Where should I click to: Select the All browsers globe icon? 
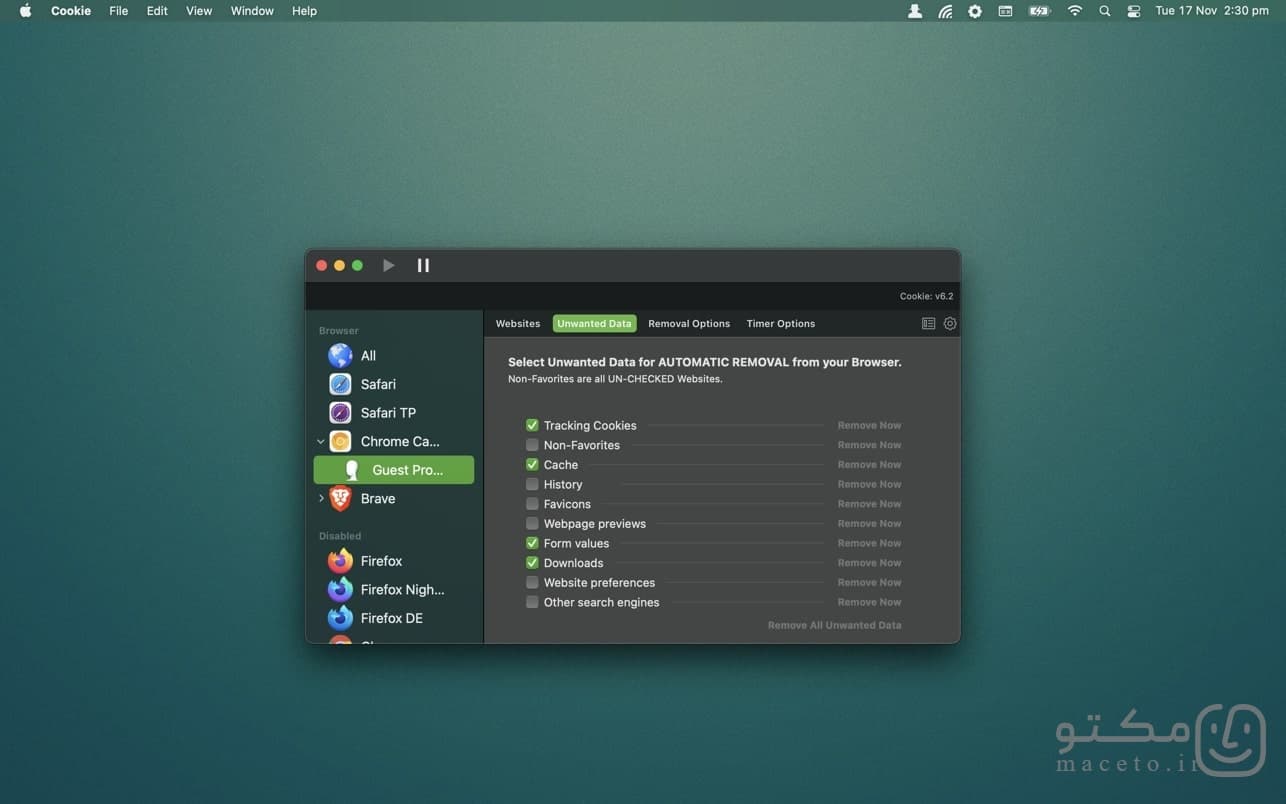(x=340, y=356)
